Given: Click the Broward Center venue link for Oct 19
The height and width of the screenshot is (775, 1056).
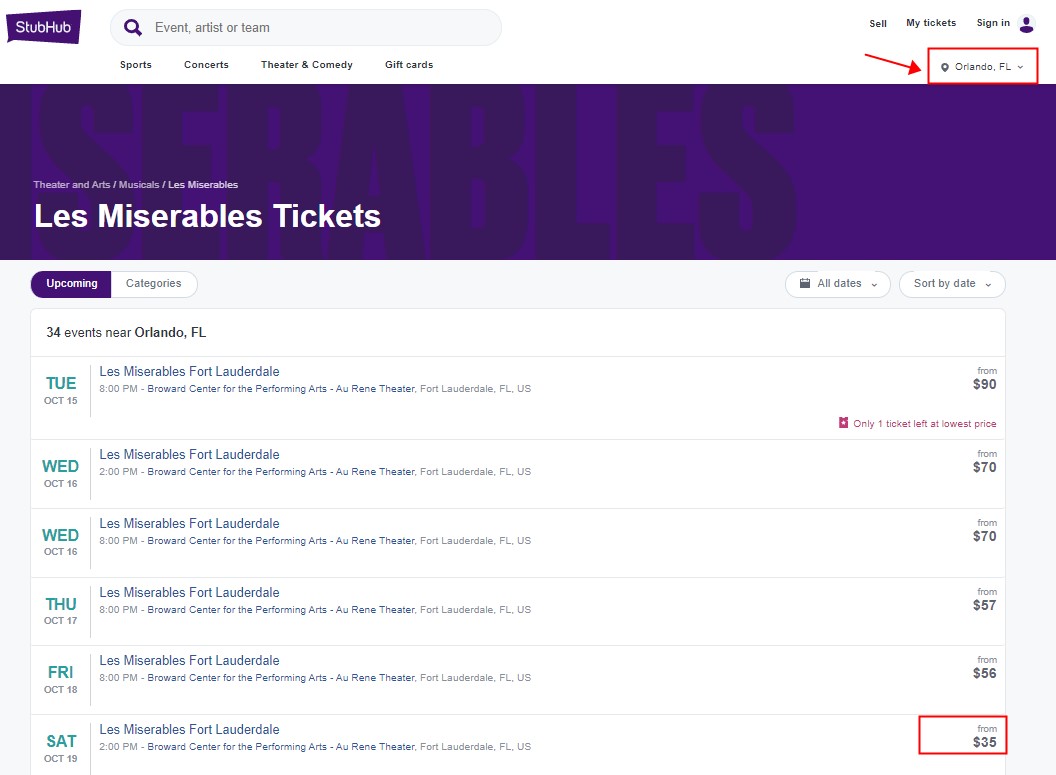Looking at the screenshot, I should [281, 747].
